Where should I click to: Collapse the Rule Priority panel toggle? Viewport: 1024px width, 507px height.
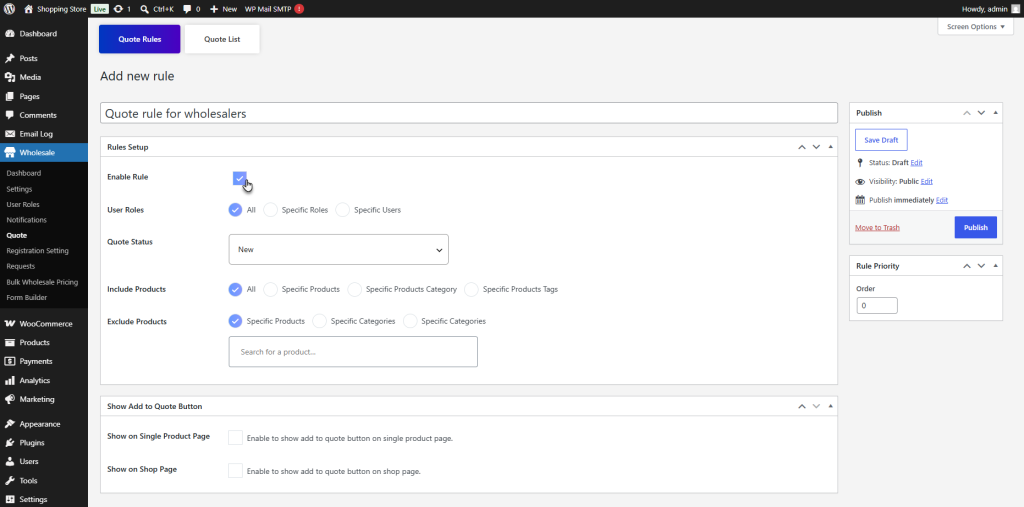pyautogui.click(x=995, y=266)
